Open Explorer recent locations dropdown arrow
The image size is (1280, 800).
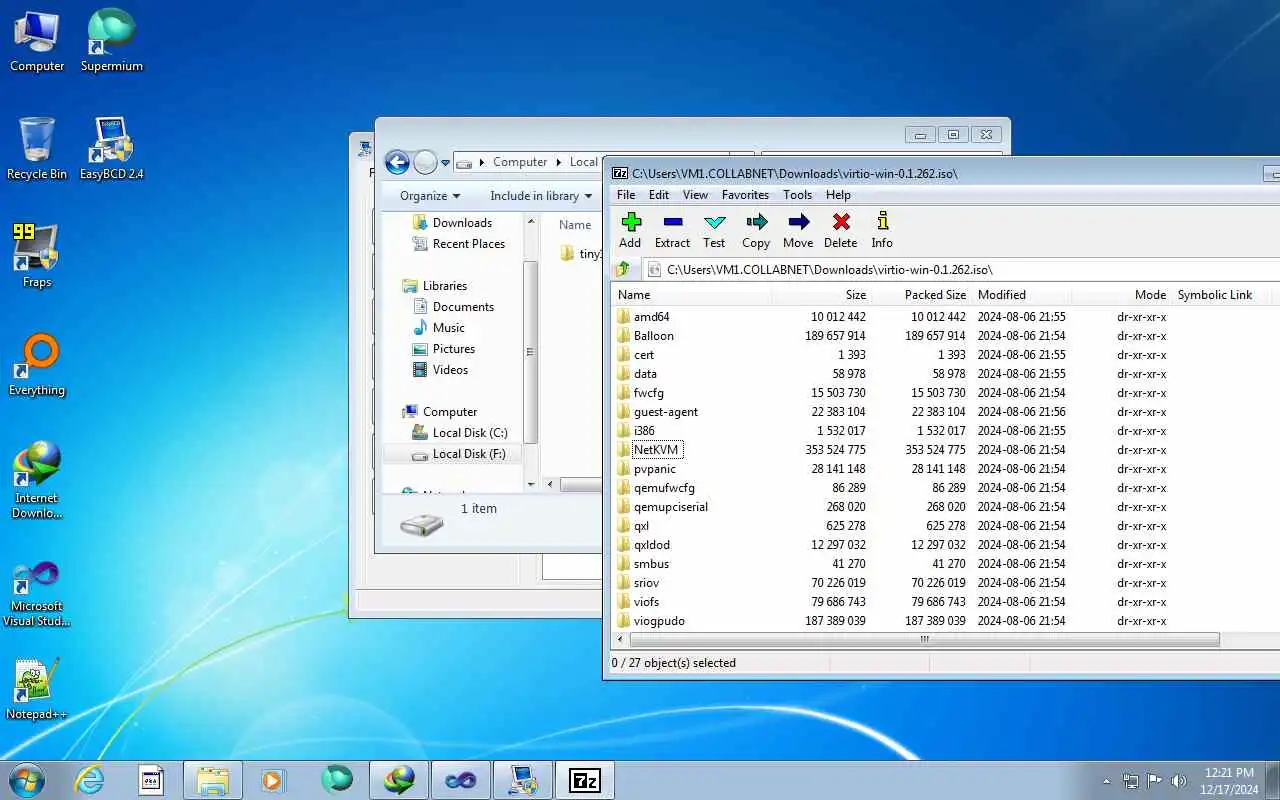(446, 163)
